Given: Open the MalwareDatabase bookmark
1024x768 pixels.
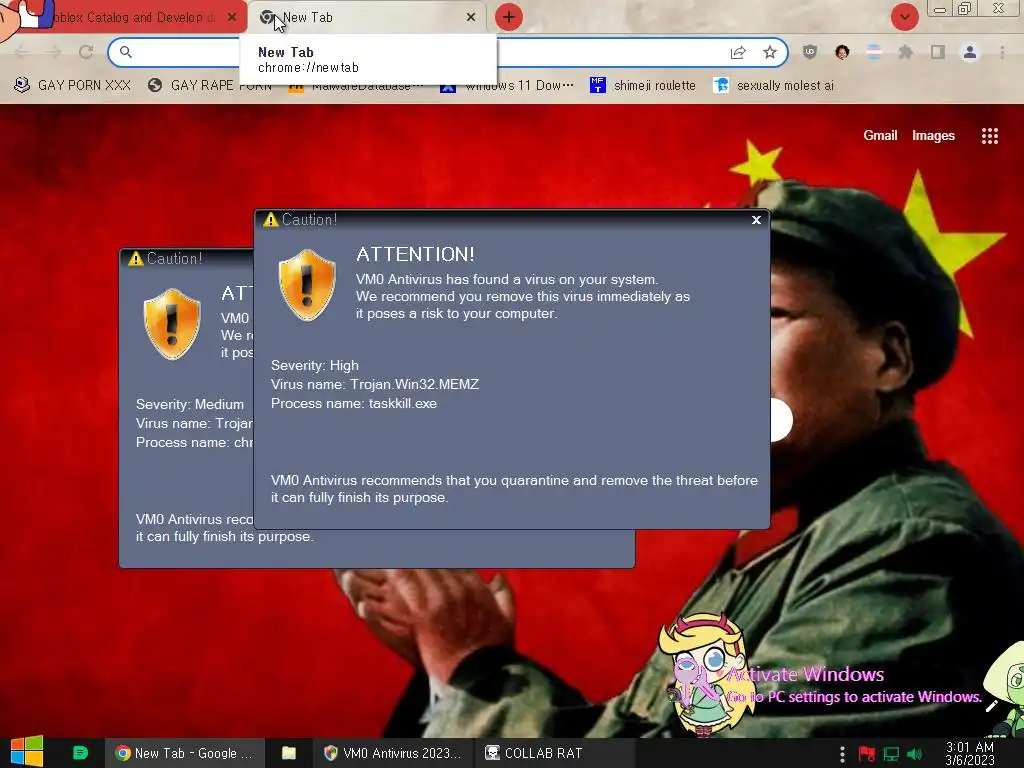Looking at the screenshot, I should point(356,86).
